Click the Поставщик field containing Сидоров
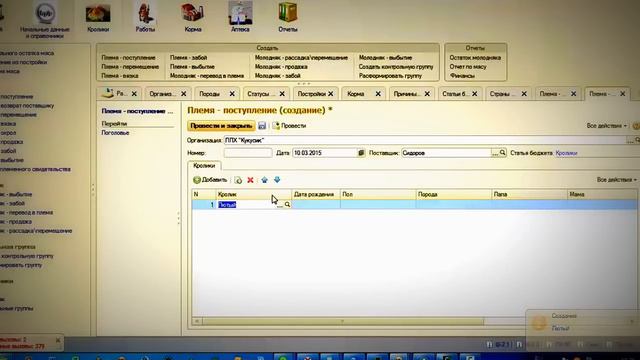This screenshot has width=640, height=360. 447,153
